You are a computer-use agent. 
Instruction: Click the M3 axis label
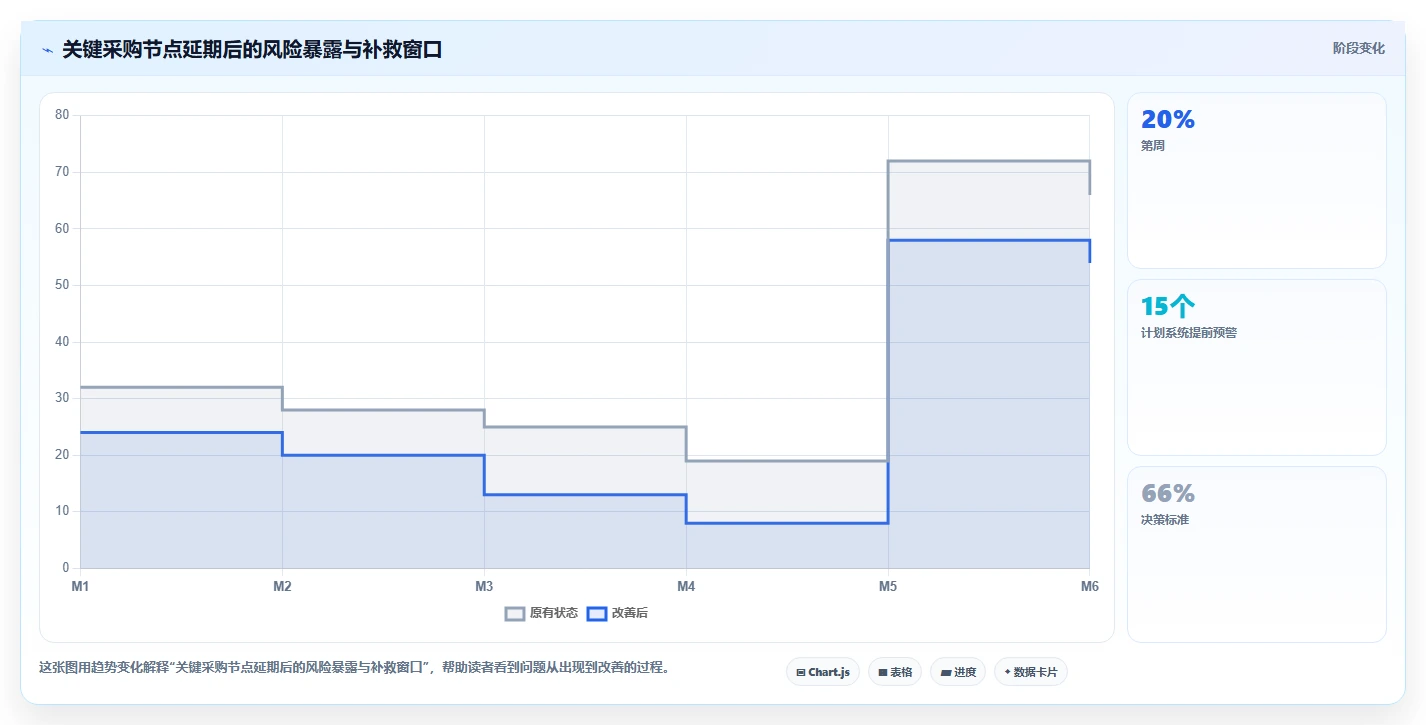484,586
